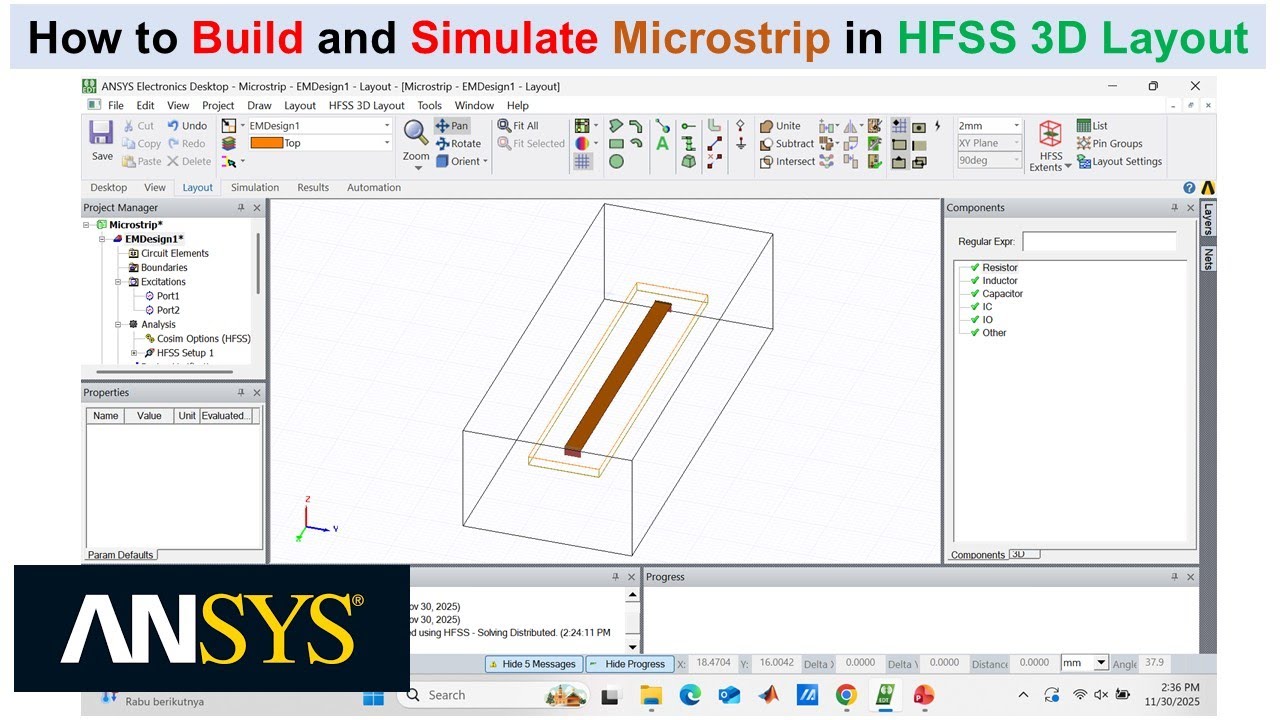Viewport: 1280px width, 720px height.
Task: Open the vertical Nets side tab
Action: 1208,259
